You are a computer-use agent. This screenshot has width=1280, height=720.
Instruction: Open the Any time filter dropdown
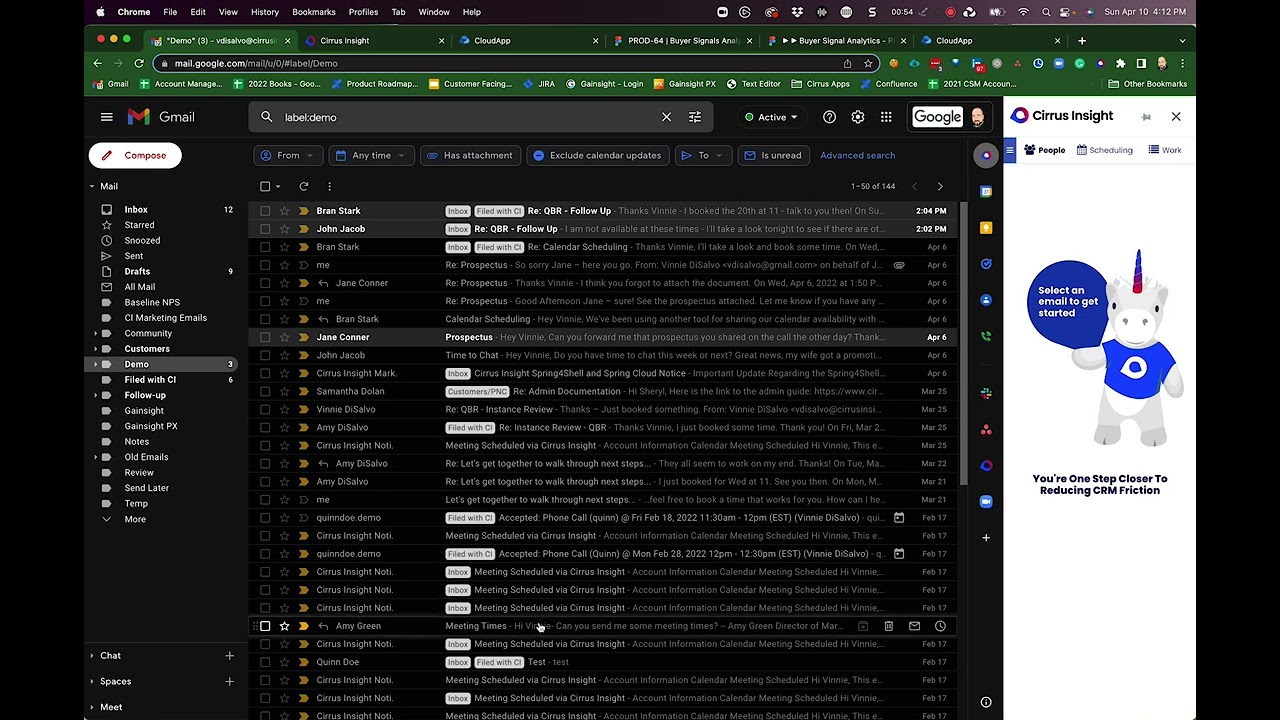(x=371, y=155)
